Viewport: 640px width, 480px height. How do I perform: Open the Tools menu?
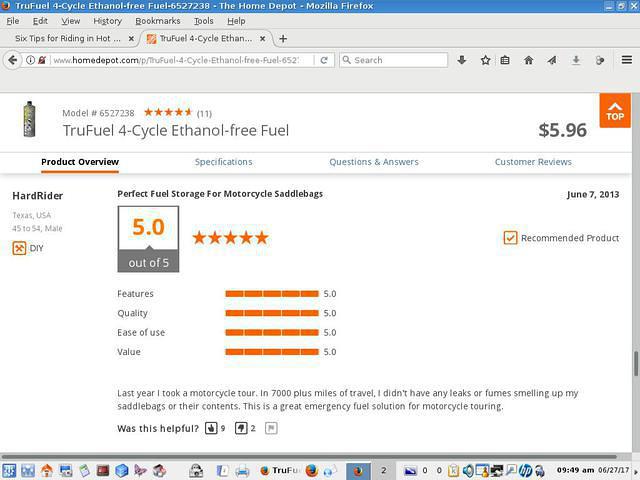pyautogui.click(x=203, y=21)
